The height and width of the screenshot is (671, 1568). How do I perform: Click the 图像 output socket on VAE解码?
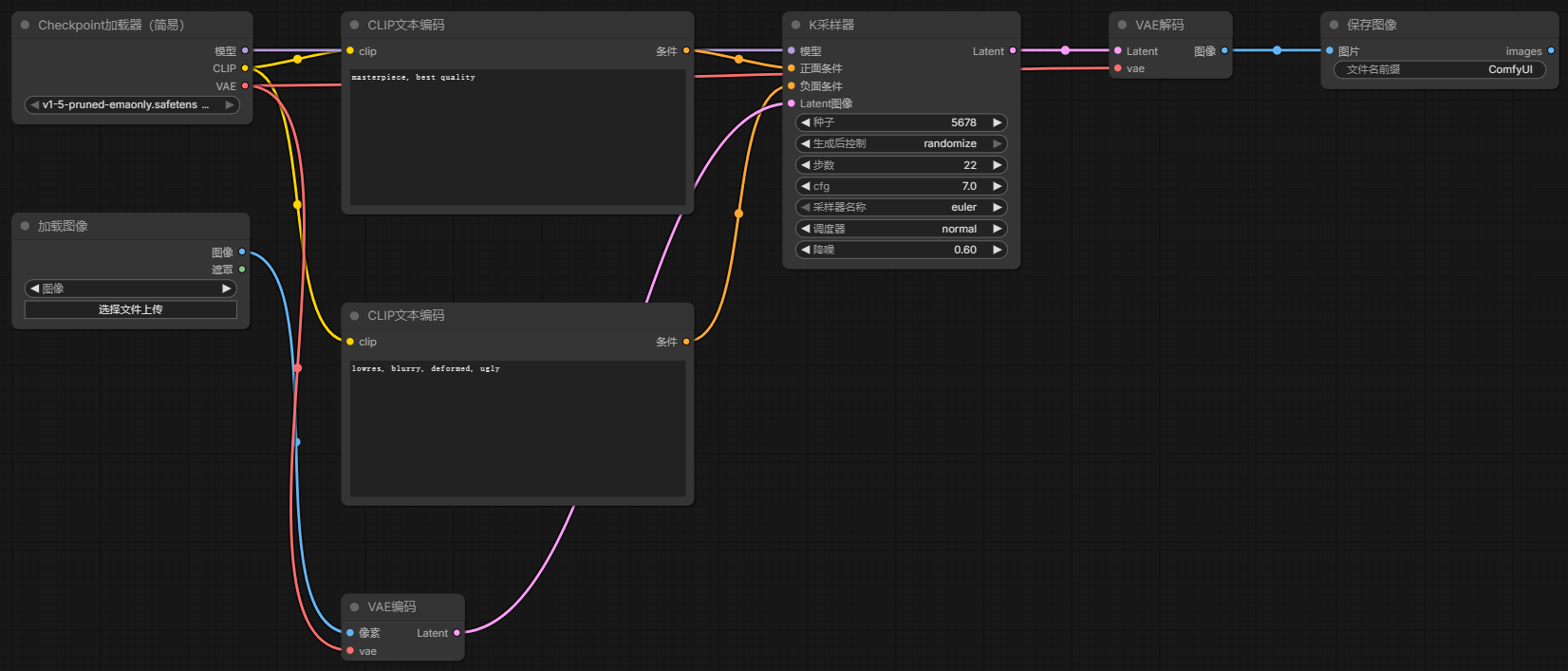coord(1224,50)
